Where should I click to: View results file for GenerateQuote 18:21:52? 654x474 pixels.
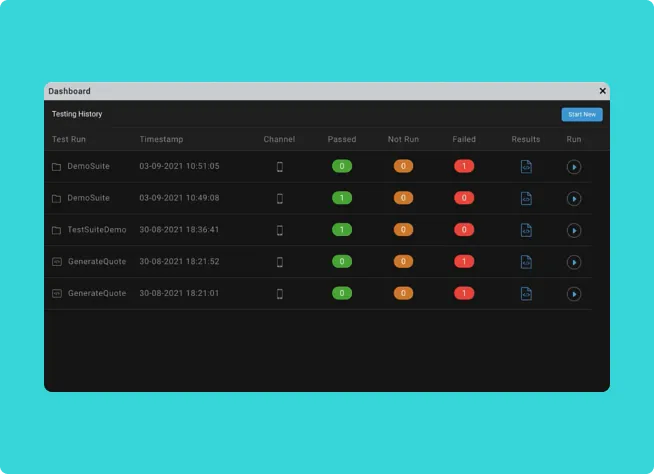(526, 263)
